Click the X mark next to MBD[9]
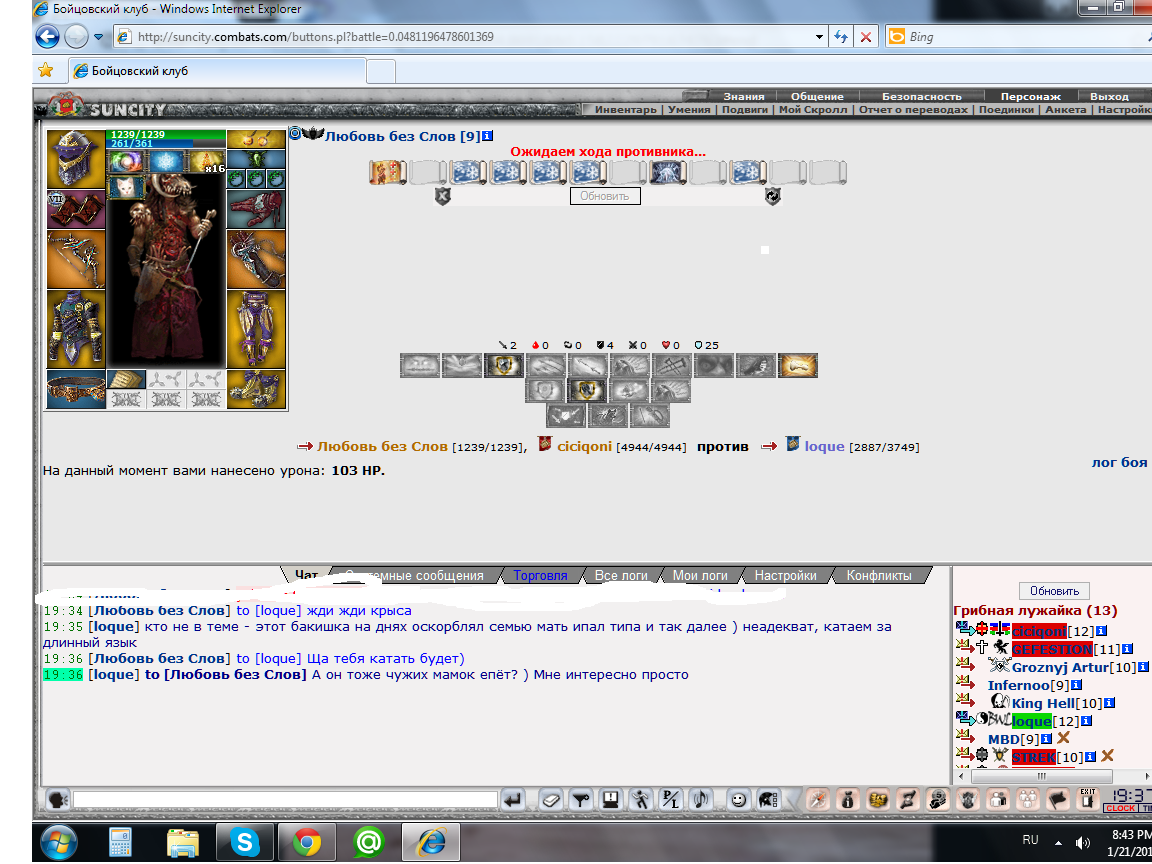 [x=1063, y=738]
